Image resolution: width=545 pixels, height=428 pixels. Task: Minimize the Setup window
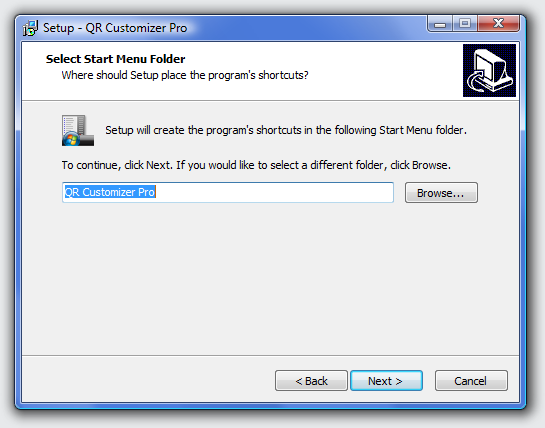click(440, 24)
